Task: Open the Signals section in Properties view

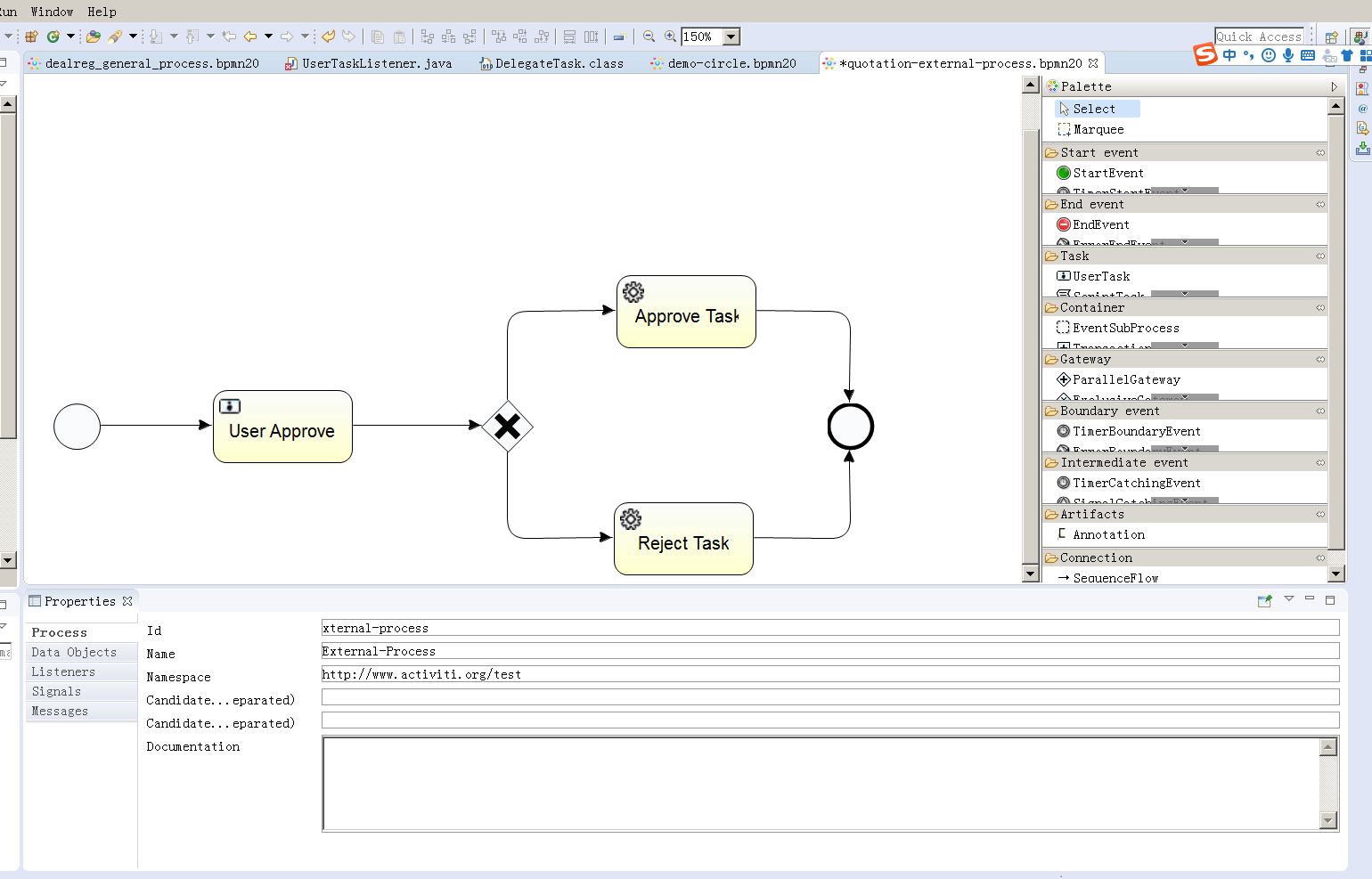Action: [55, 691]
